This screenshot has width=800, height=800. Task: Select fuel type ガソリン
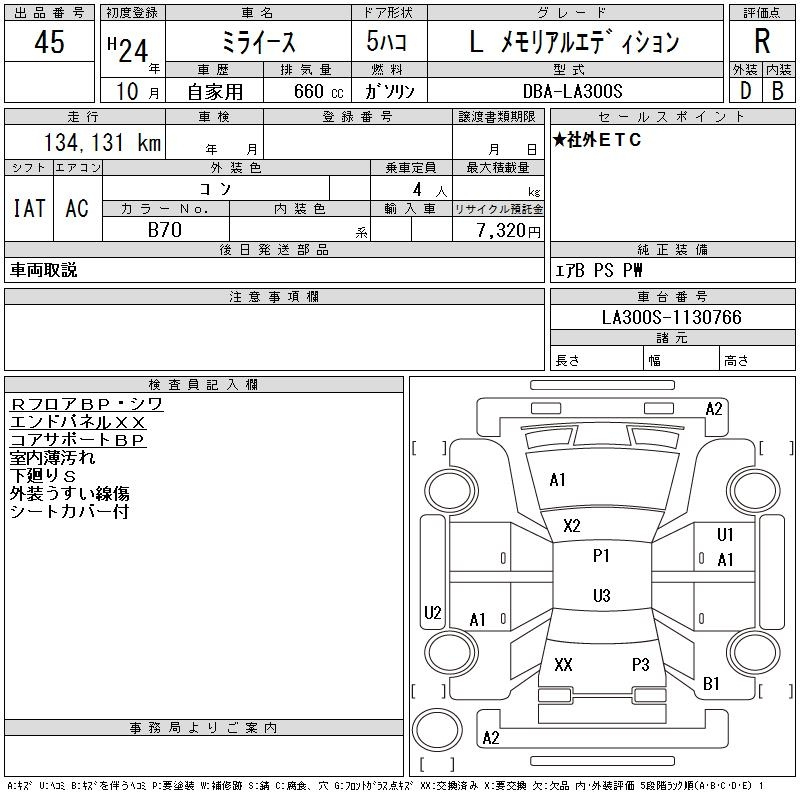tap(389, 91)
